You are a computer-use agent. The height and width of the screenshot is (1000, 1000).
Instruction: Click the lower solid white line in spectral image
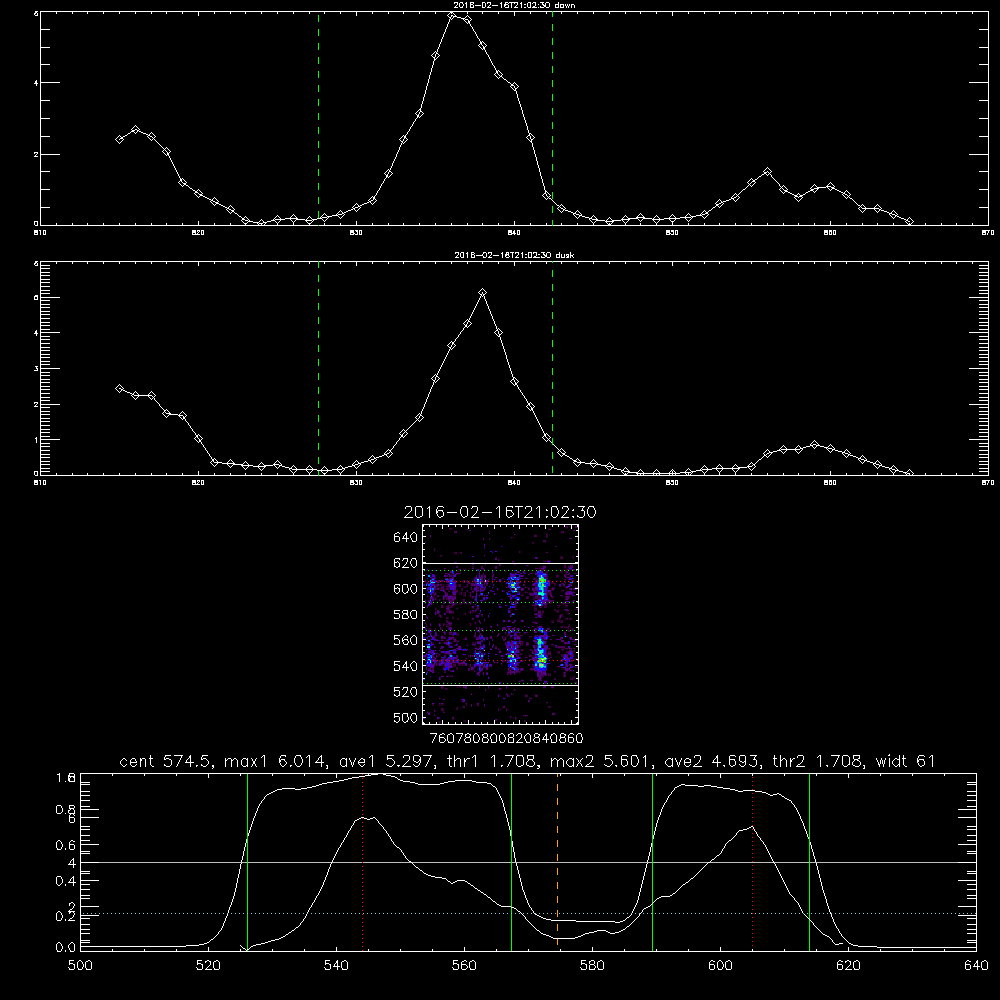pos(501,685)
